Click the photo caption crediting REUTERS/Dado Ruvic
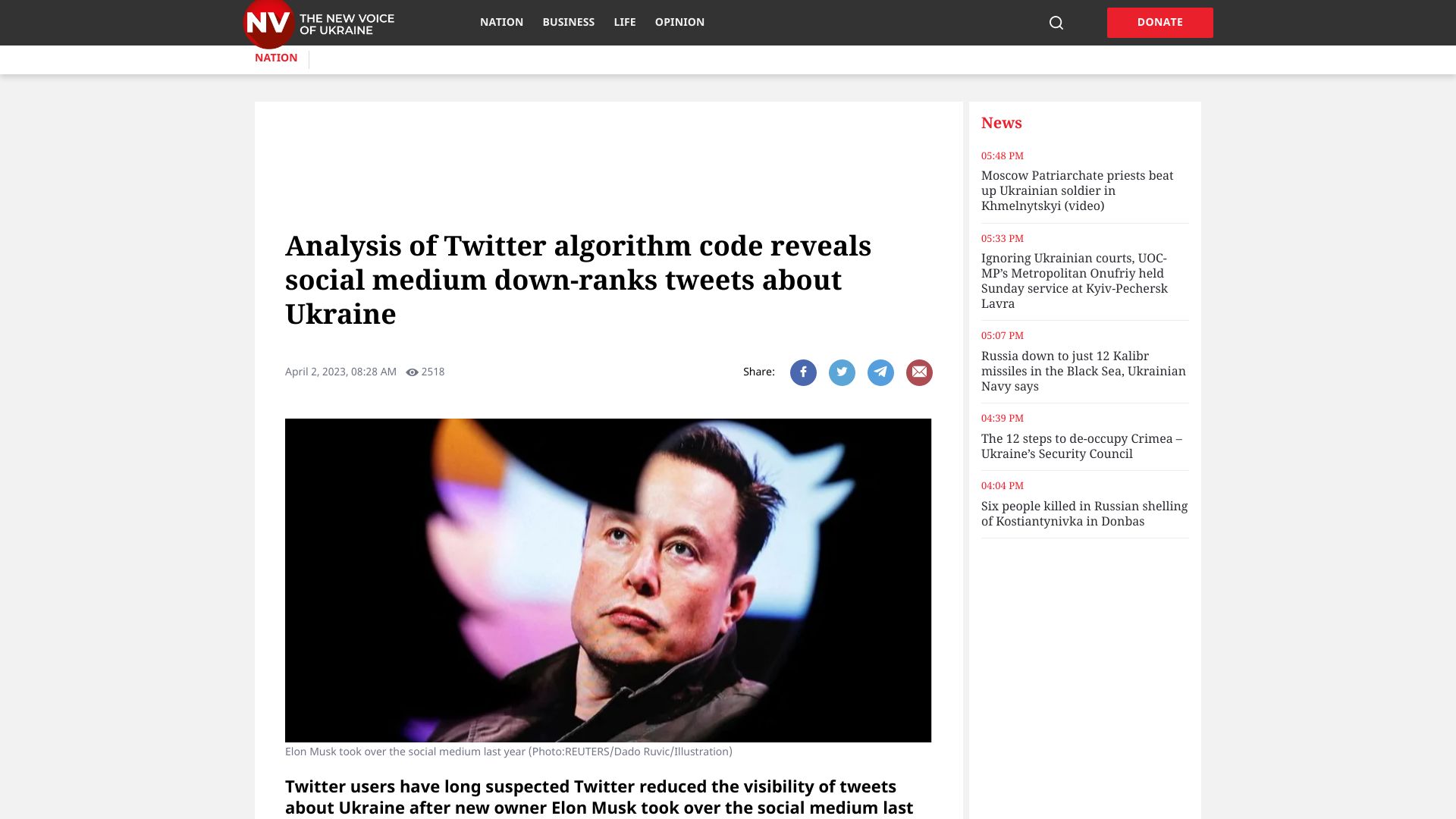Viewport: 1456px width, 819px height. point(509,752)
